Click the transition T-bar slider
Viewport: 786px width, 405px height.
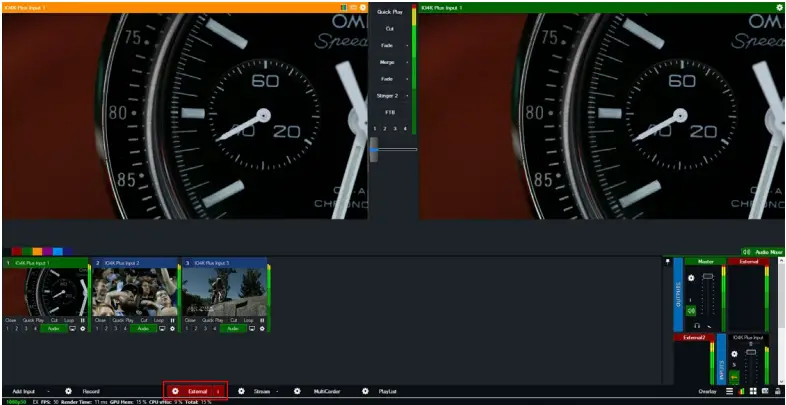(375, 150)
